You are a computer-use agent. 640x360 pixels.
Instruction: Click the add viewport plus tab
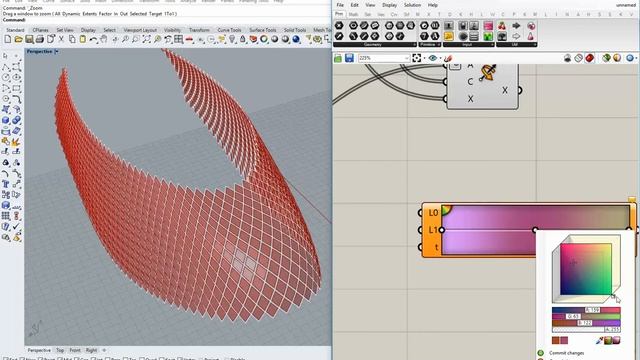(104, 350)
